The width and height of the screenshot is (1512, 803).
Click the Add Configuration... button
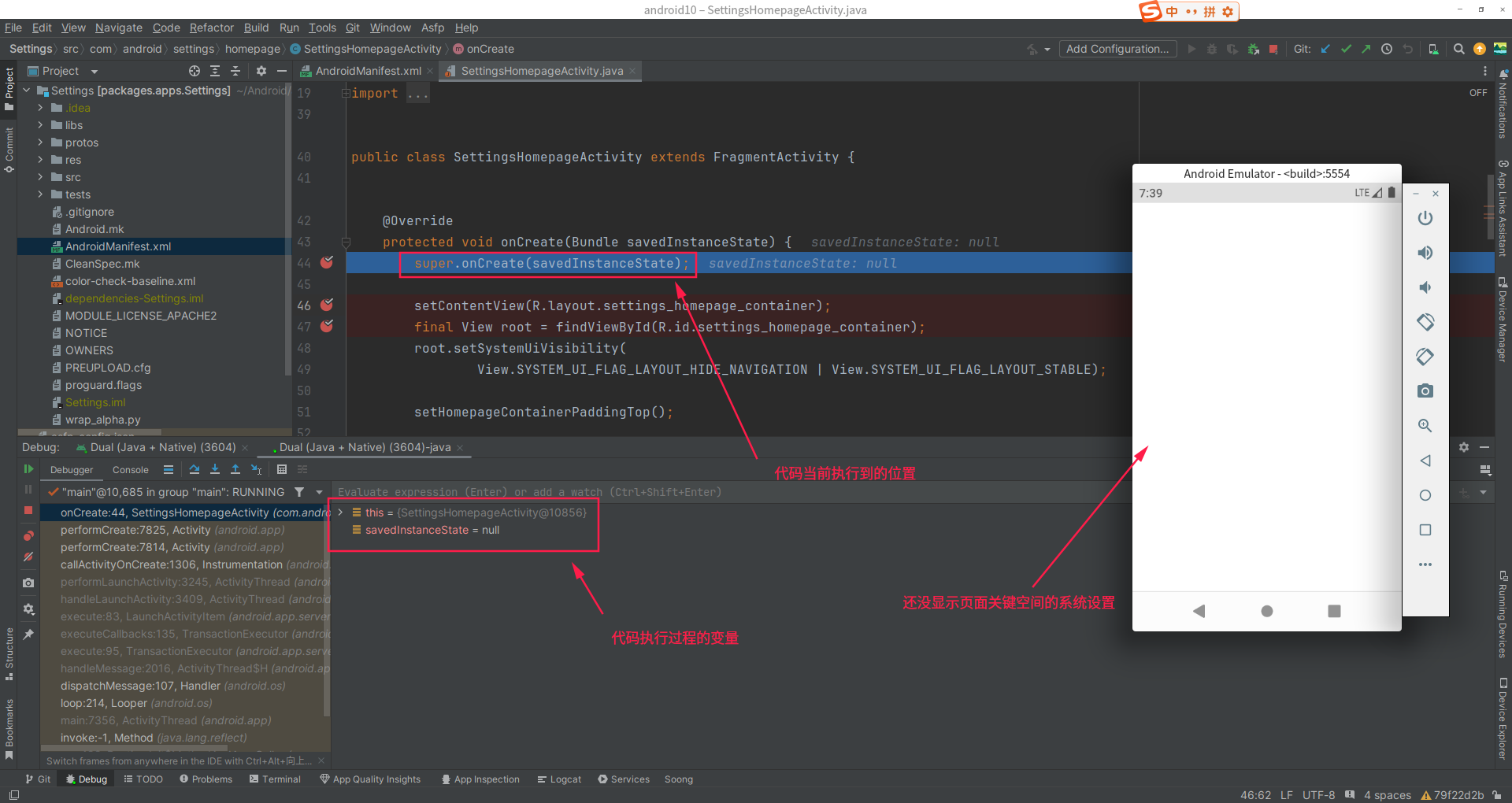[x=1117, y=49]
